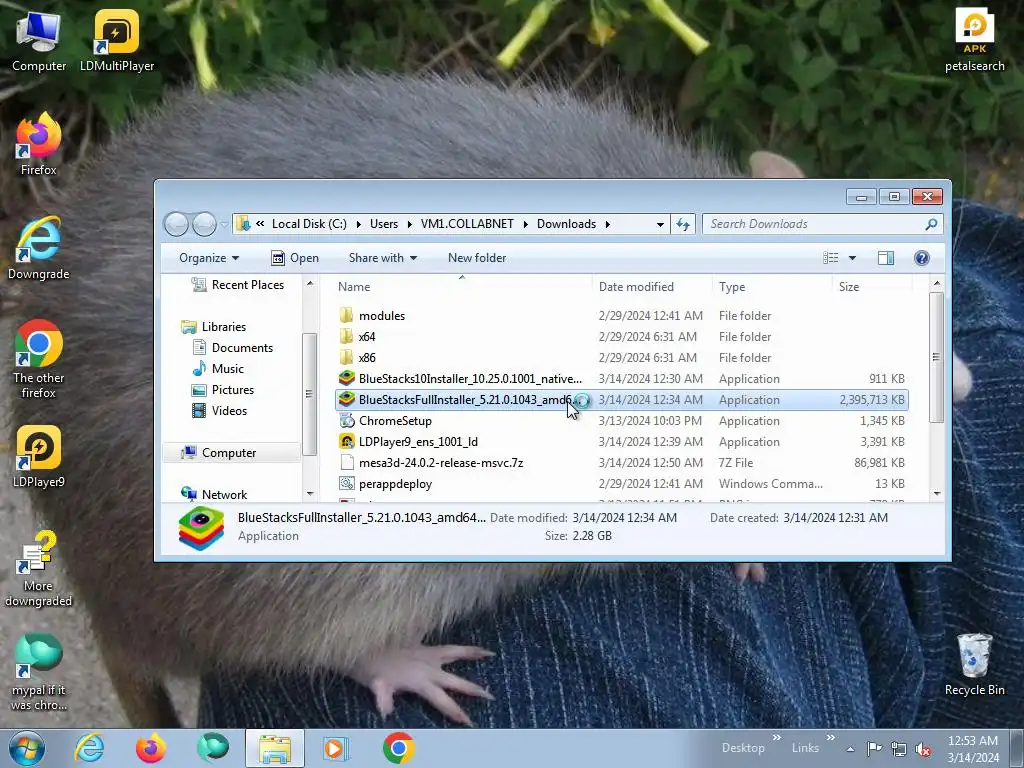Open the Computer desktop icon

tap(39, 42)
